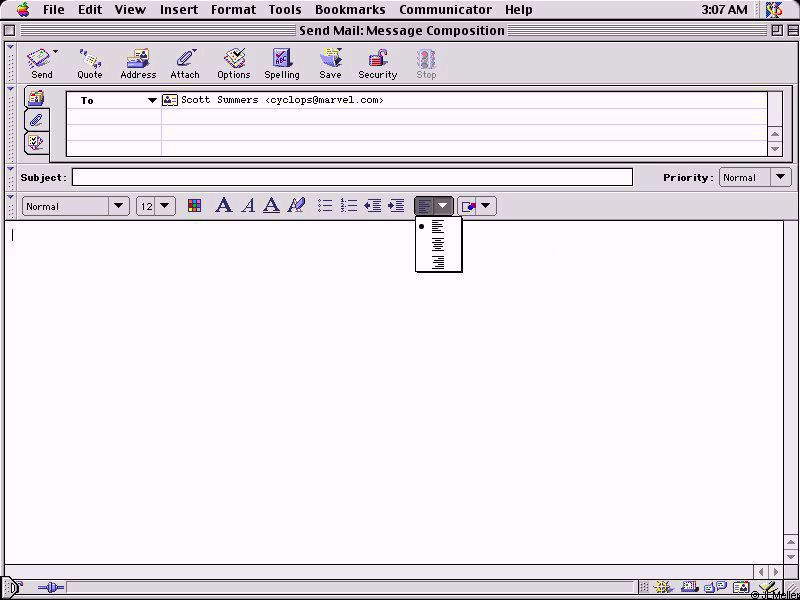Click the message body scroll down arrow
Viewport: 800px width, 600px height.
click(x=791, y=557)
